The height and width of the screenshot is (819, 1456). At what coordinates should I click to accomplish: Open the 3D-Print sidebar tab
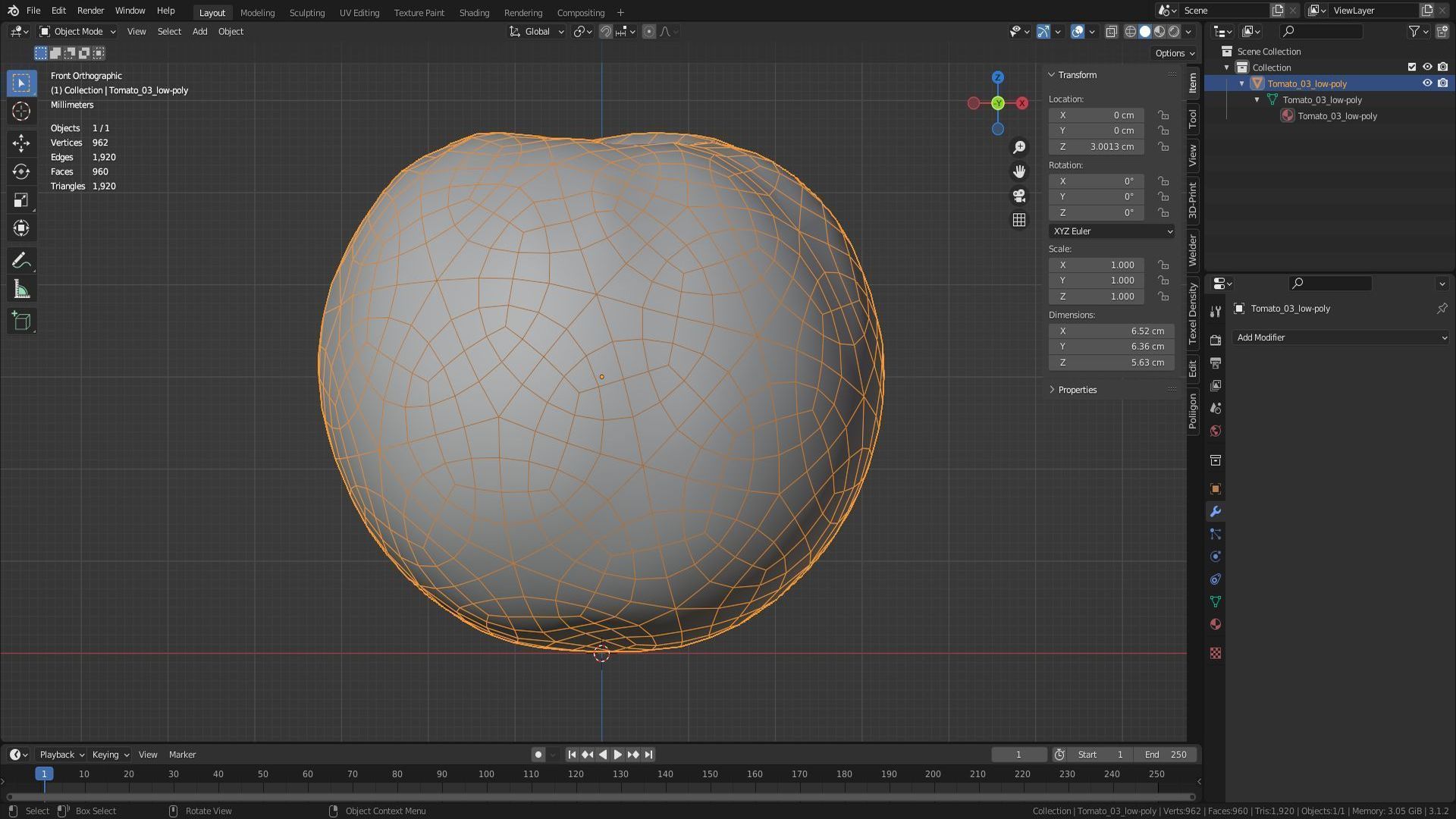[1193, 200]
